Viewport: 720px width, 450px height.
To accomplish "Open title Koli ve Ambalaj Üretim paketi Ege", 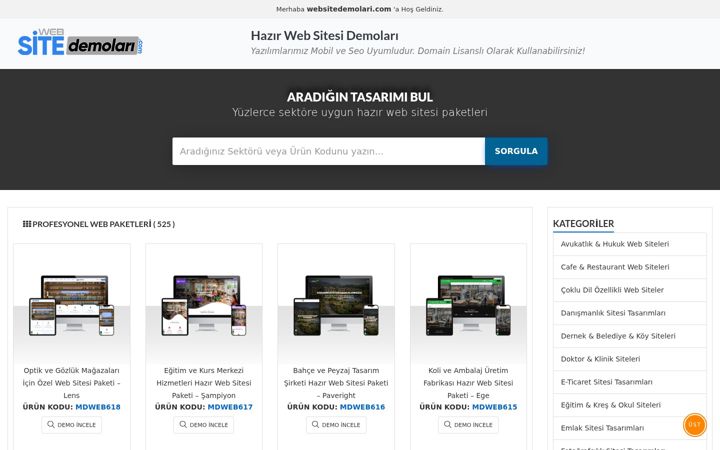I will [x=468, y=382].
